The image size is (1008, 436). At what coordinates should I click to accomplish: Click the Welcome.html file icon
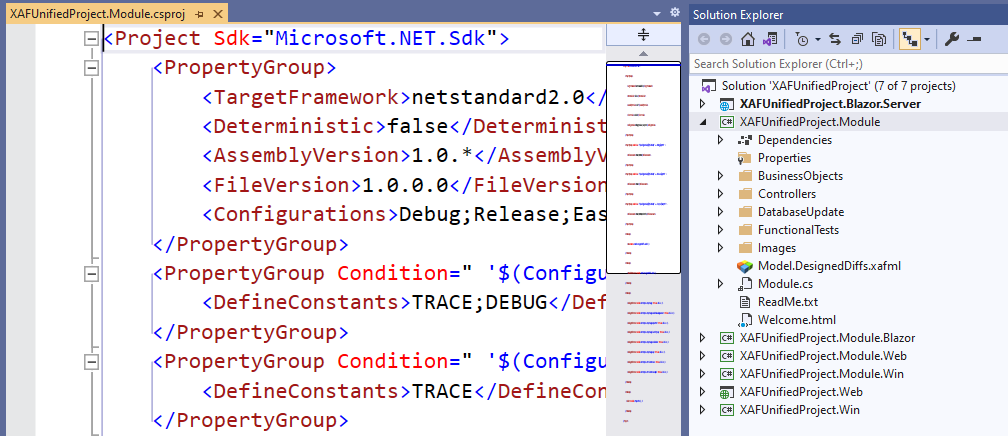[x=745, y=320]
